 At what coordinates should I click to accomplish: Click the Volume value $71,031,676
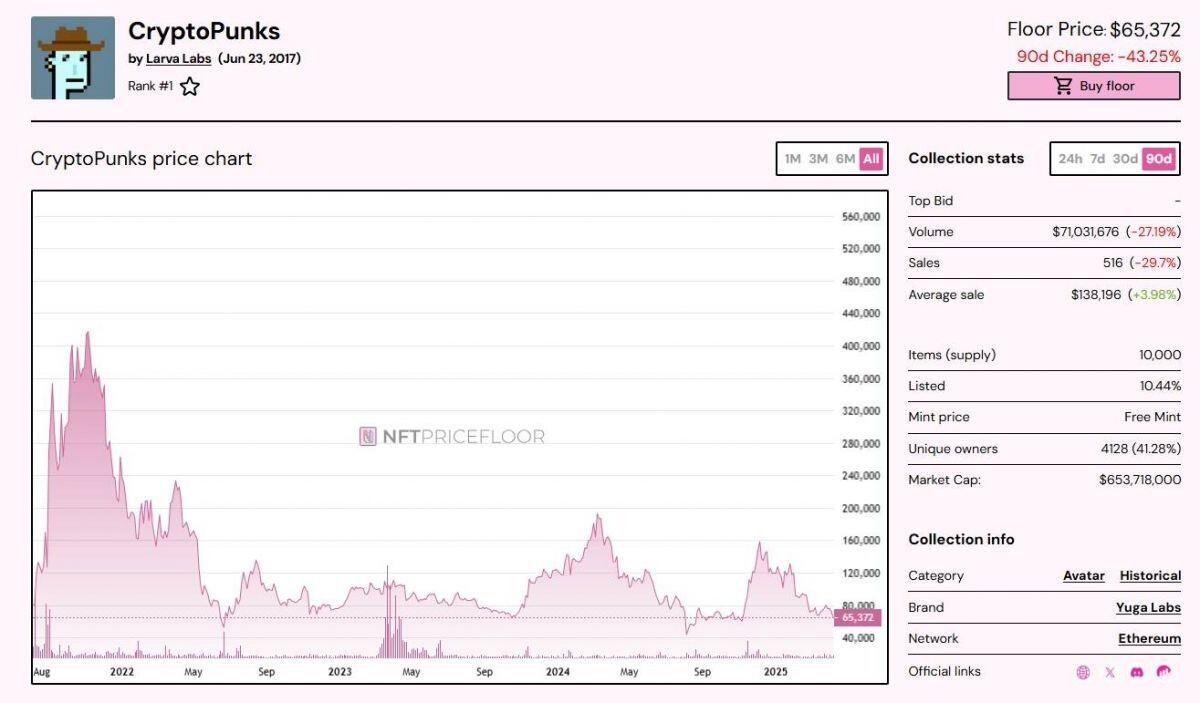[x=1085, y=232]
